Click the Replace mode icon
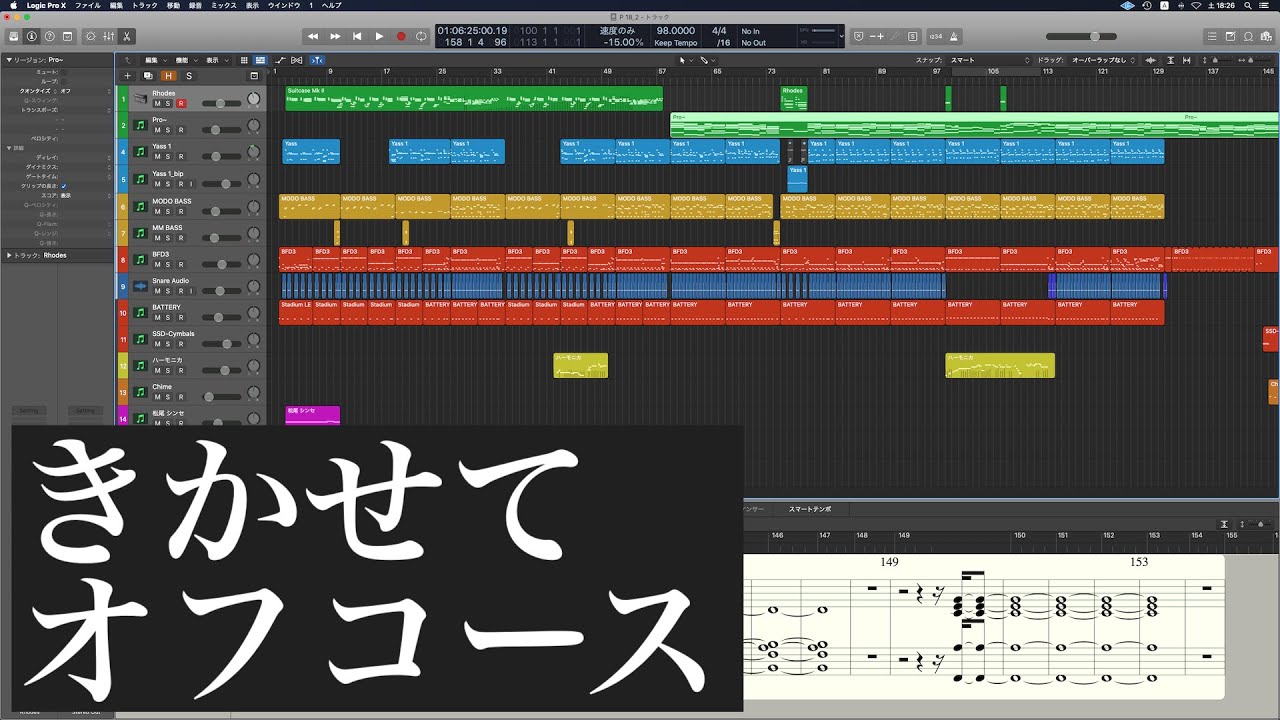This screenshot has height=720, width=1280. (x=859, y=36)
